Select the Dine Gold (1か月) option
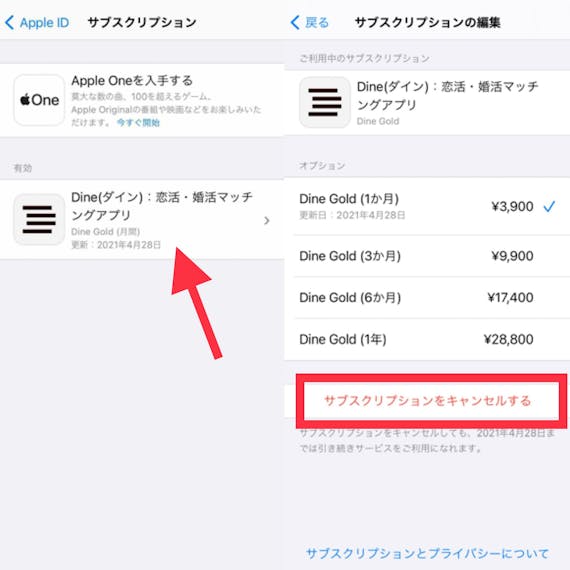Viewport: 570px width, 570px height. pyautogui.click(x=427, y=206)
